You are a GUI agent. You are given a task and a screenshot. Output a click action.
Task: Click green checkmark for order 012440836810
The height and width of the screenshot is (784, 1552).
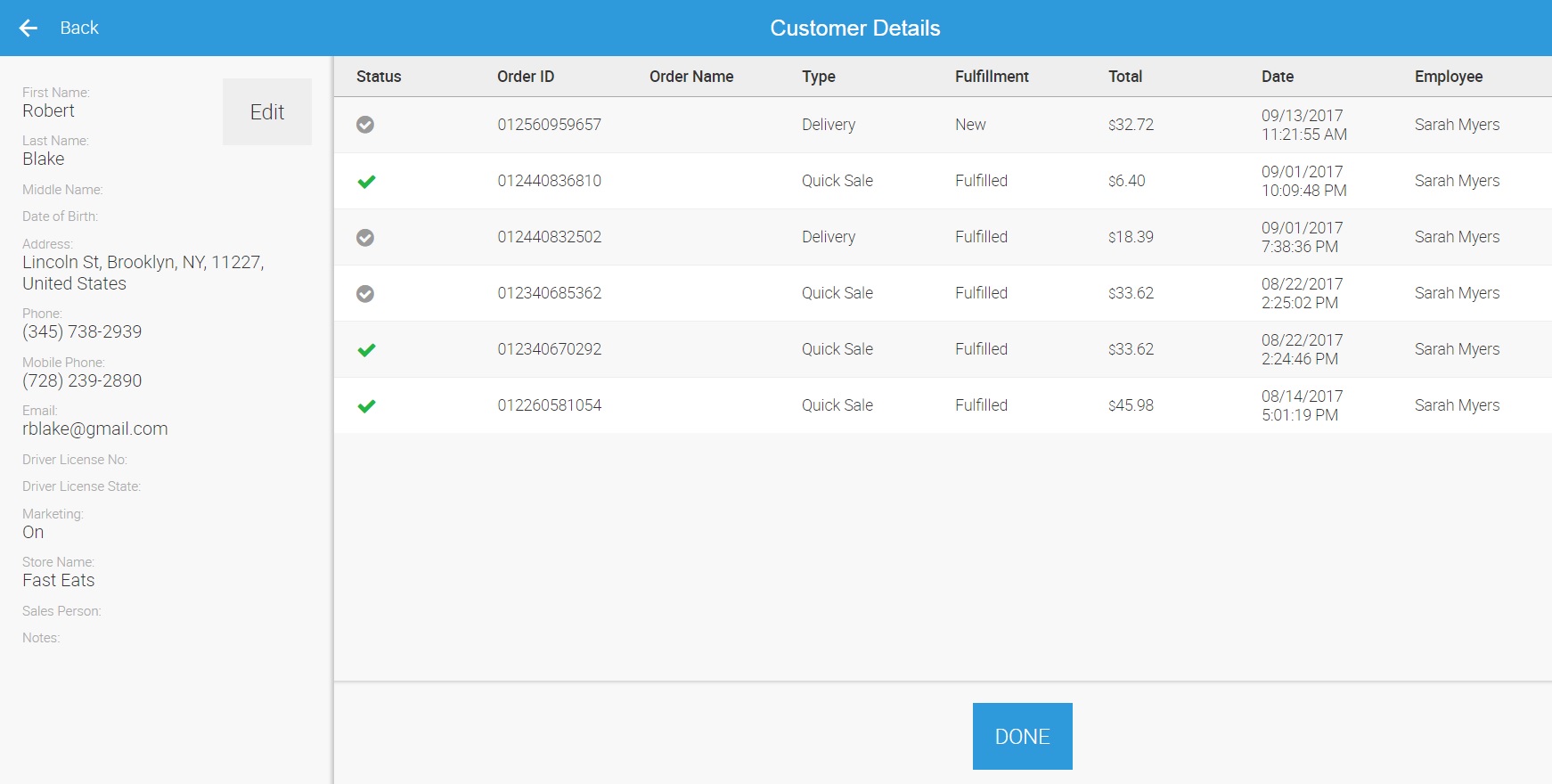pos(366,182)
